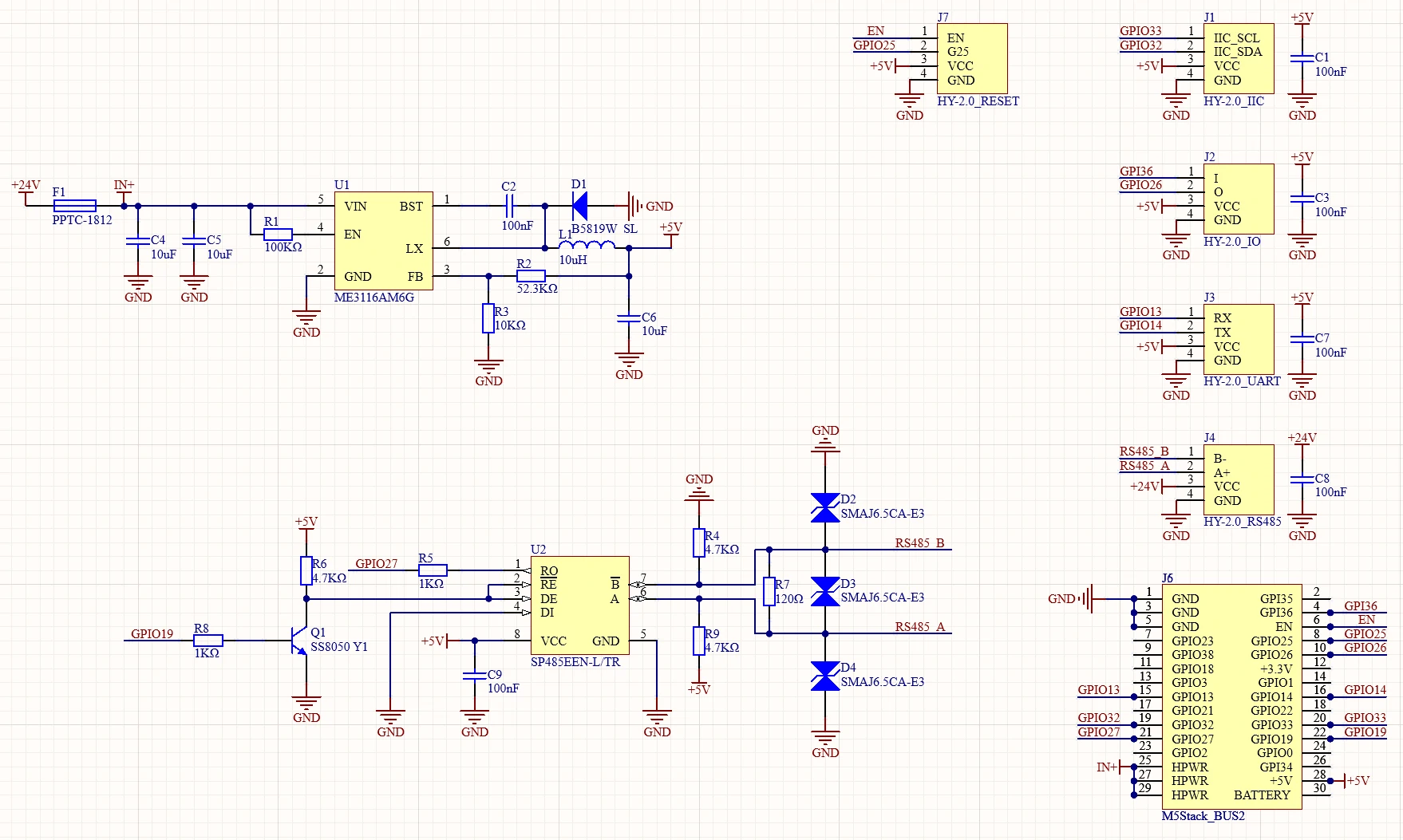Image resolution: width=1403 pixels, height=840 pixels.
Task: Click the F1 PPTC-1812 fuse symbol
Action: [x=74, y=206]
